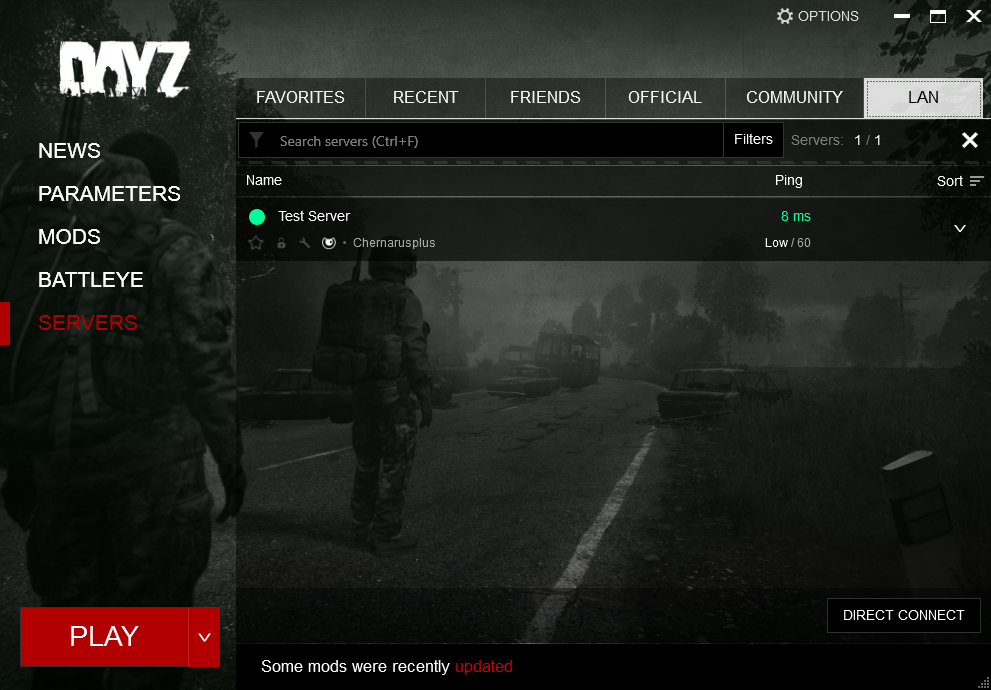Open the Mods section
This screenshot has height=690, width=991.
coord(69,237)
